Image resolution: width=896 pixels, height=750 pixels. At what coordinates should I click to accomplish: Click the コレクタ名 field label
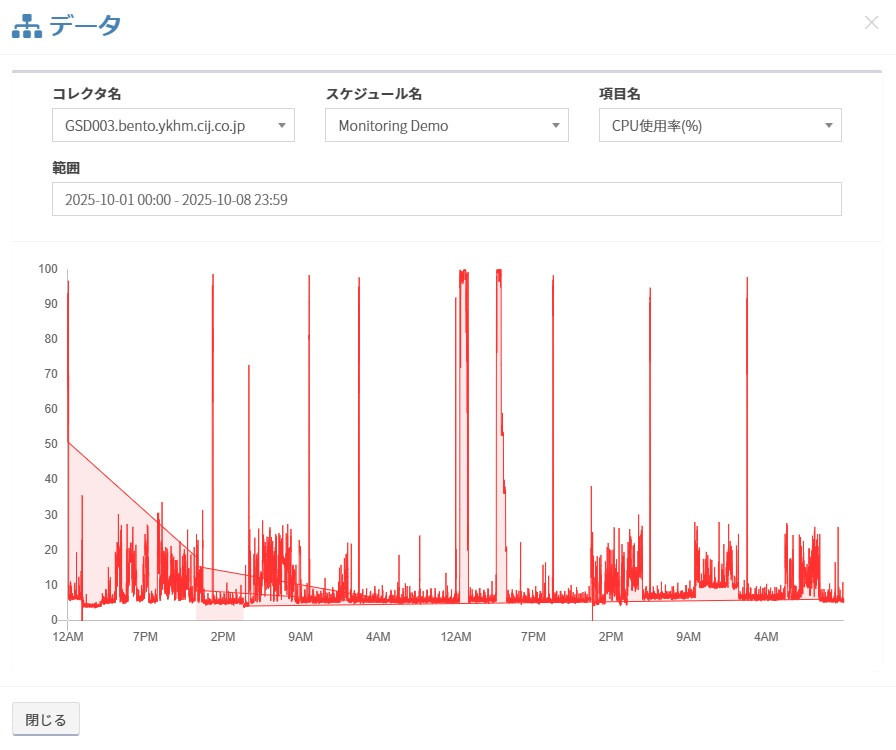point(87,94)
